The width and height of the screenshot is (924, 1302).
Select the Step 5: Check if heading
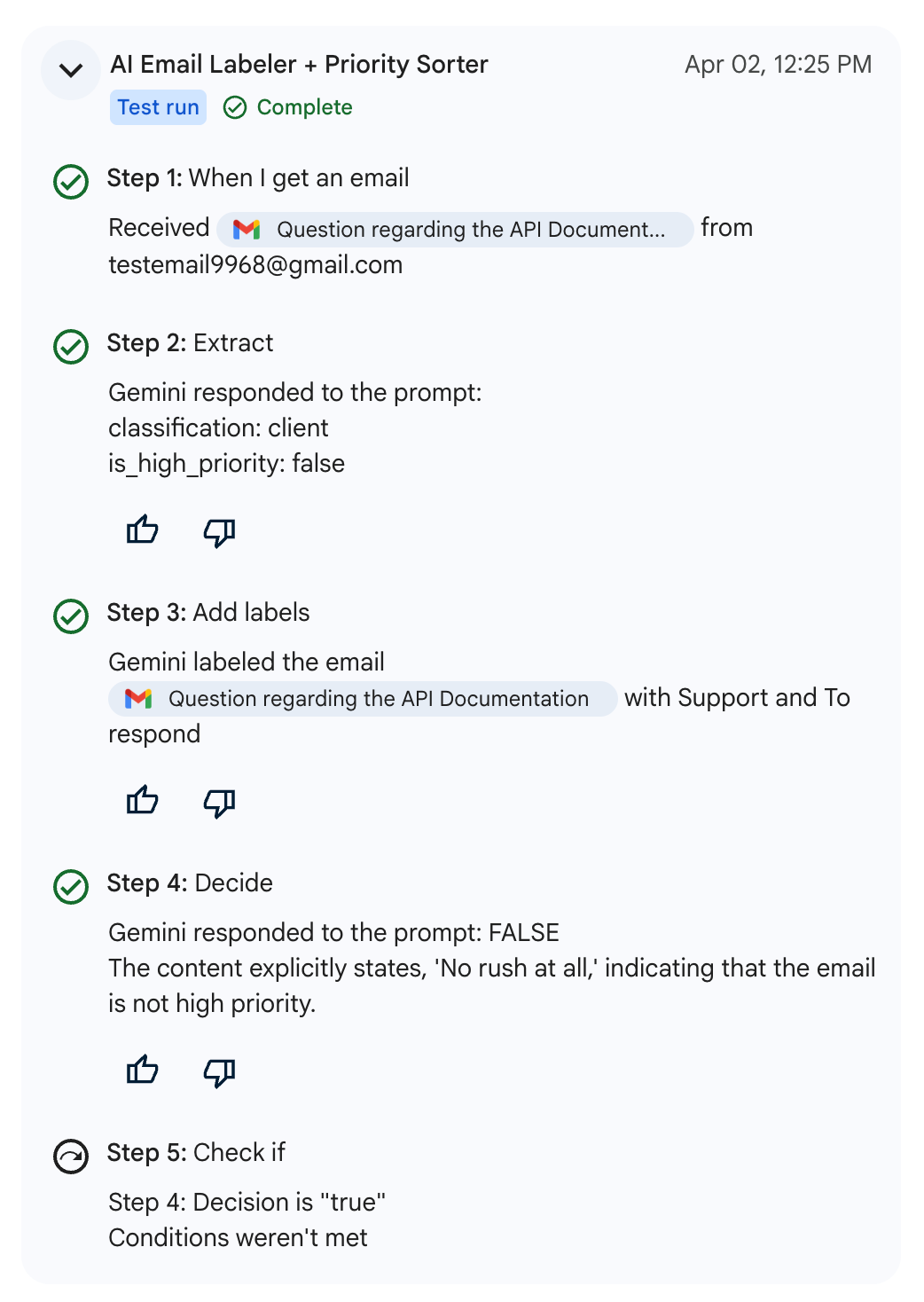click(x=196, y=1152)
